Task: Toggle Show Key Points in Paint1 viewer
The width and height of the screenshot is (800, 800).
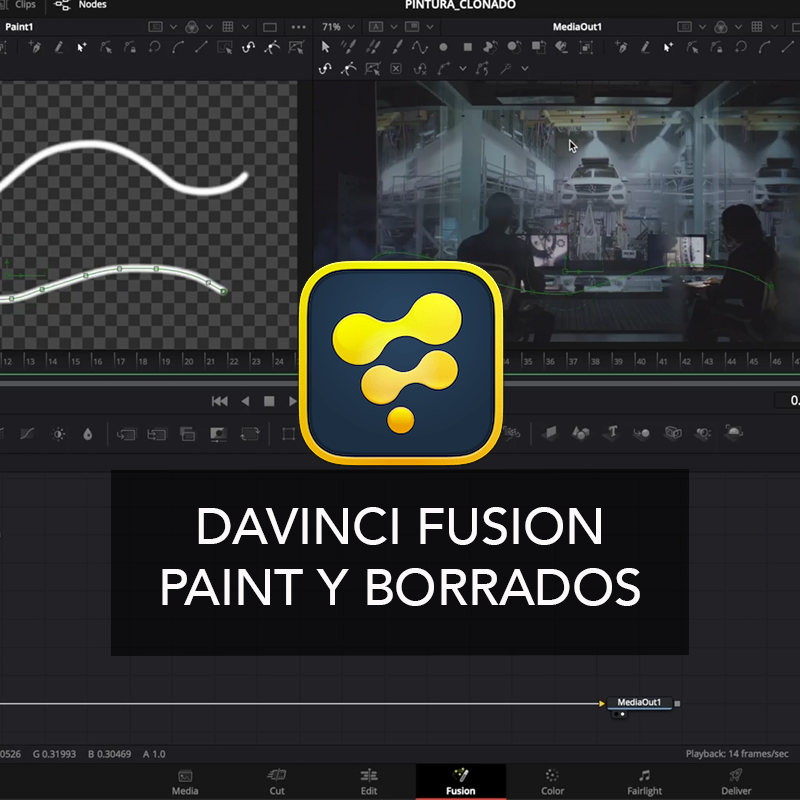Action: point(248,47)
